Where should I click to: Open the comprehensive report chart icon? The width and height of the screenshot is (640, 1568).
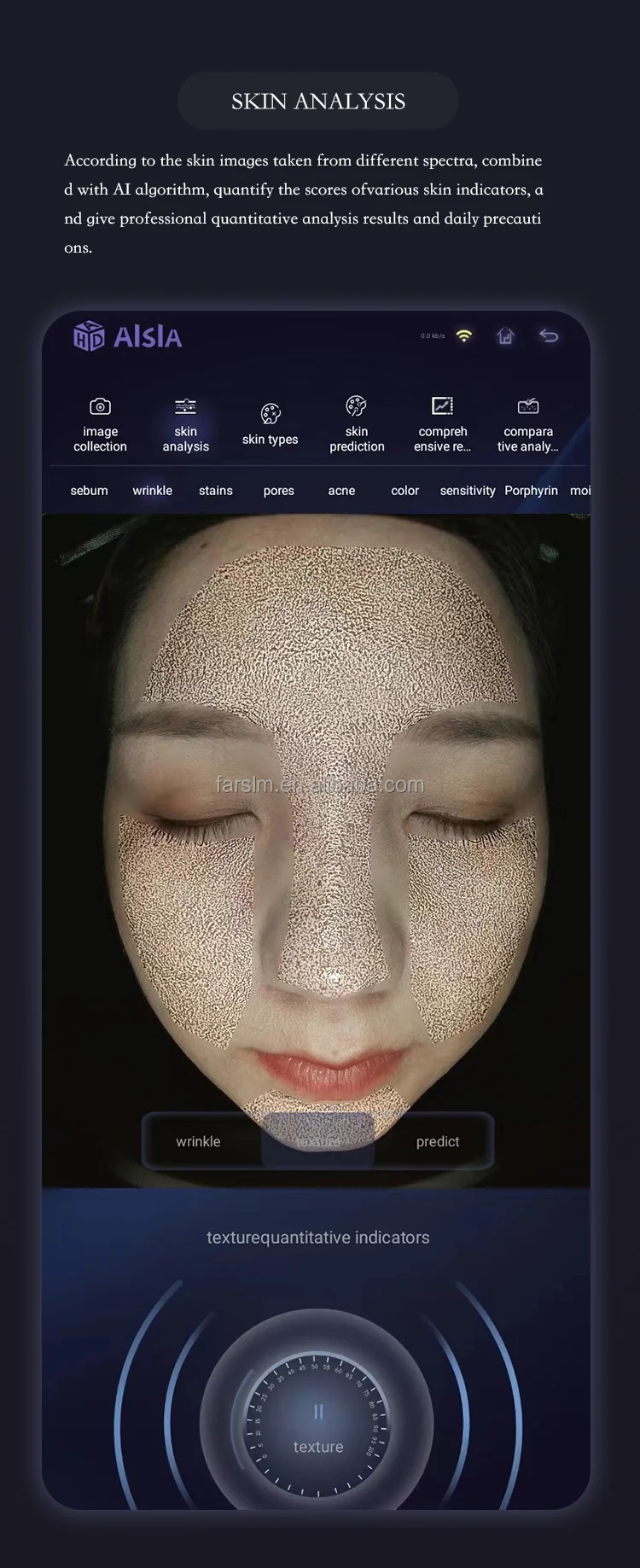(x=442, y=405)
